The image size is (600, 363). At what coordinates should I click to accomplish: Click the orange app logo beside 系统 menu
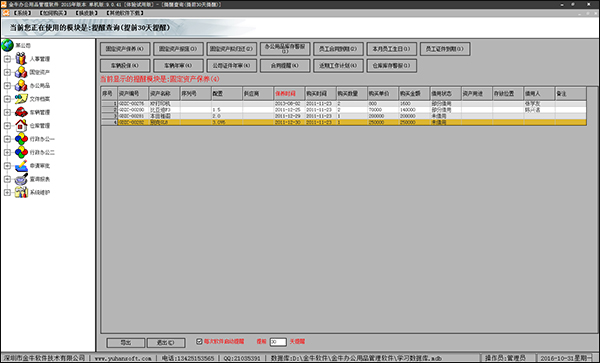click(5, 13)
